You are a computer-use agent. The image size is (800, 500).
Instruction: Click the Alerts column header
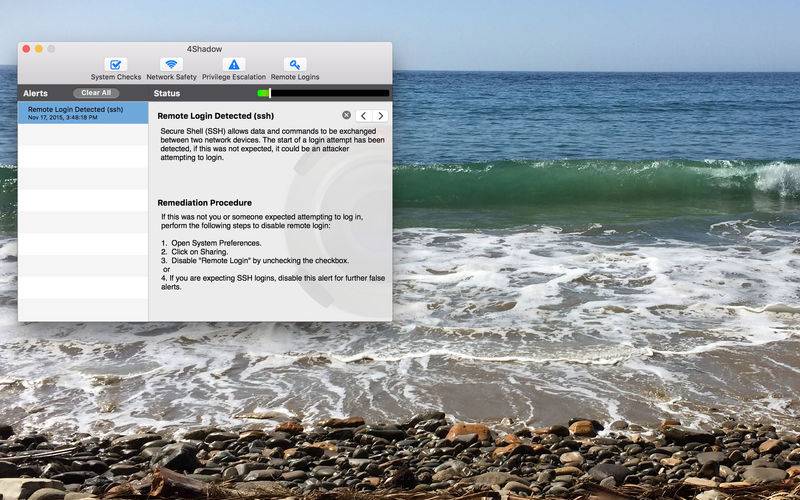coord(35,93)
